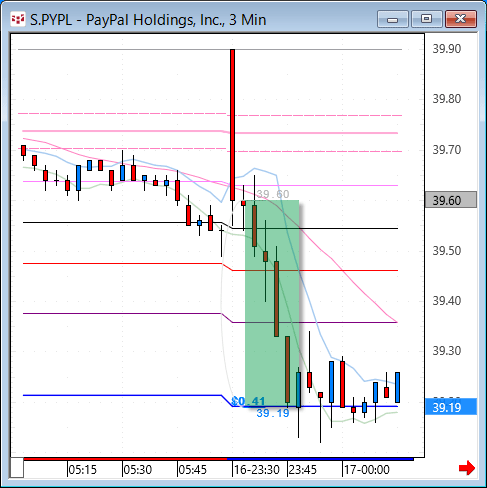Click the 23:45 time axis label
Image resolution: width=487 pixels, height=488 pixels.
pyautogui.click(x=303, y=470)
